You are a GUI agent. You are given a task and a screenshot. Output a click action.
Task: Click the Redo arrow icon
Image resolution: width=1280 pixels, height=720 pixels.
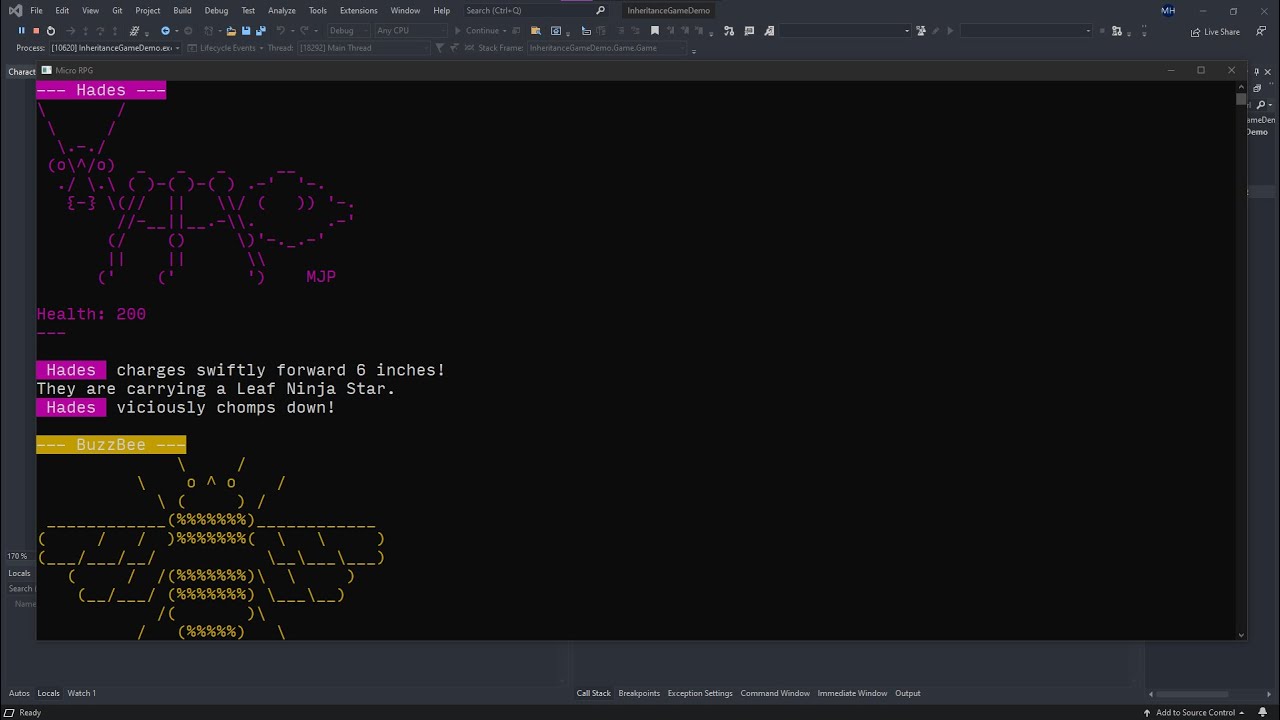(x=305, y=31)
